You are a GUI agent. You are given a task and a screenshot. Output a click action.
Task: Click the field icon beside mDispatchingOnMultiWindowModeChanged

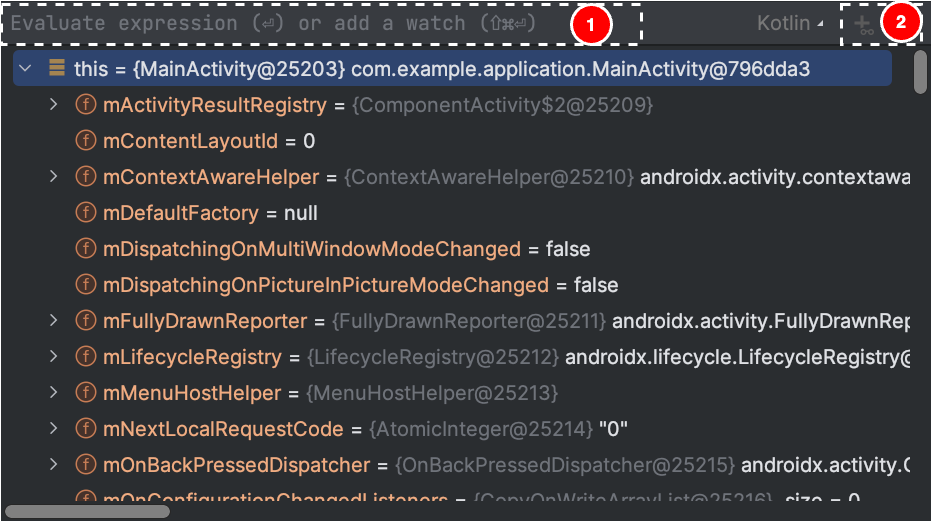click(x=86, y=249)
